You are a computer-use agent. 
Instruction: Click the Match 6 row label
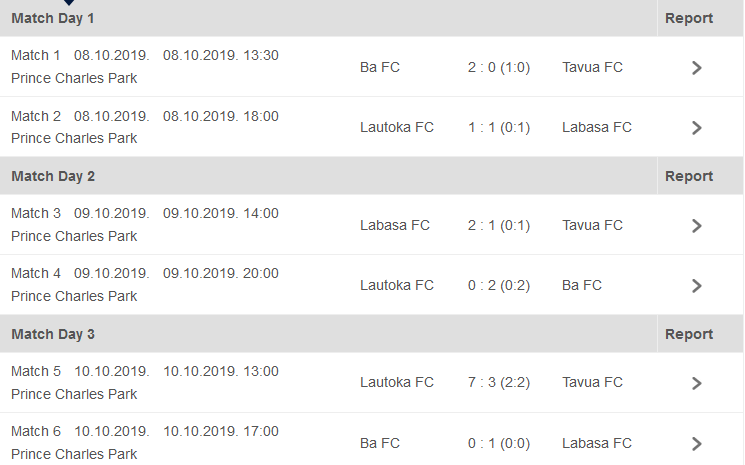[x=36, y=431]
